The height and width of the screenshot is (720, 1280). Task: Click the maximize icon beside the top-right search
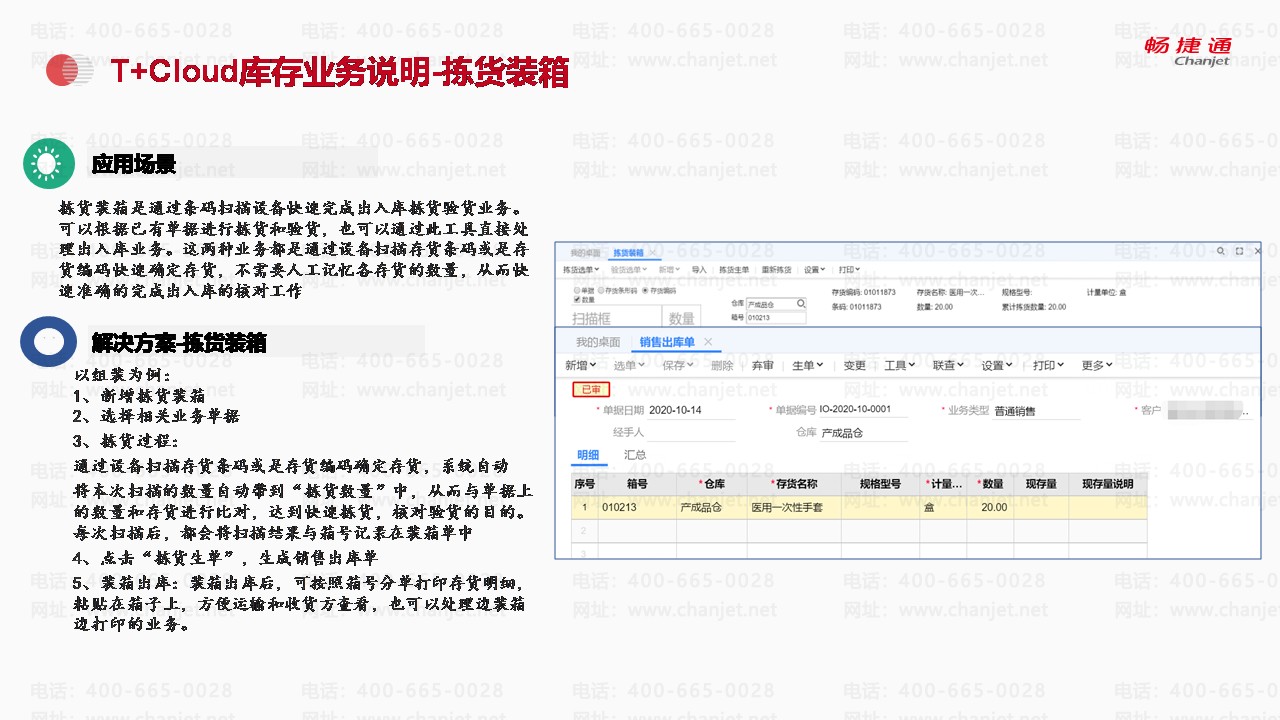click(1240, 251)
